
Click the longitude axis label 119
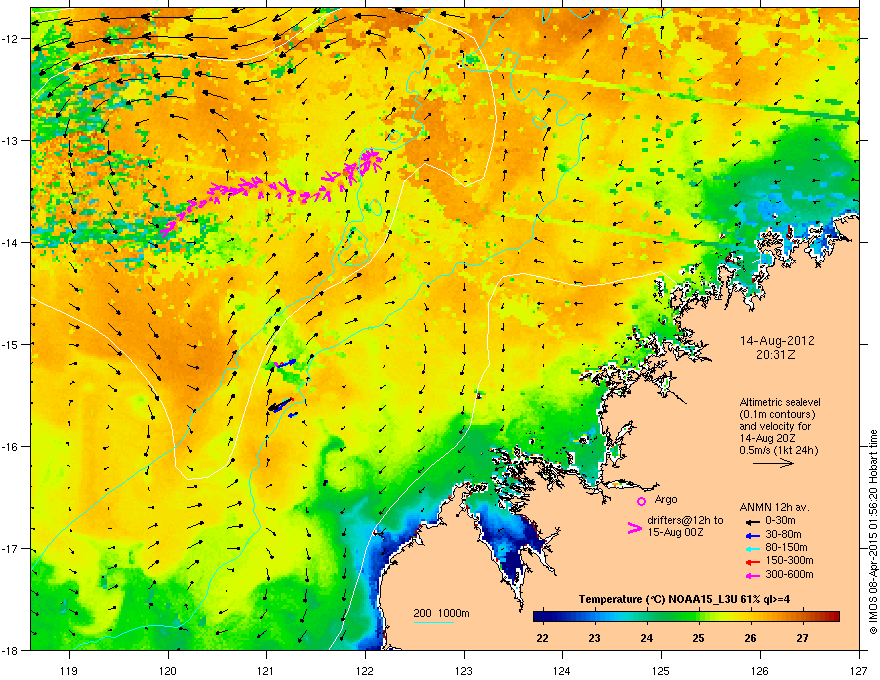click(69, 670)
